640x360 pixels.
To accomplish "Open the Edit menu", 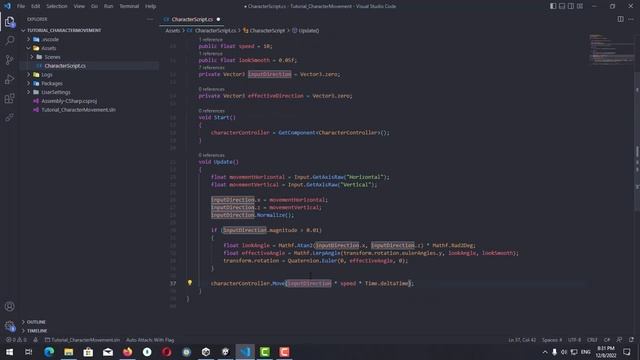I will tap(36, 6).
